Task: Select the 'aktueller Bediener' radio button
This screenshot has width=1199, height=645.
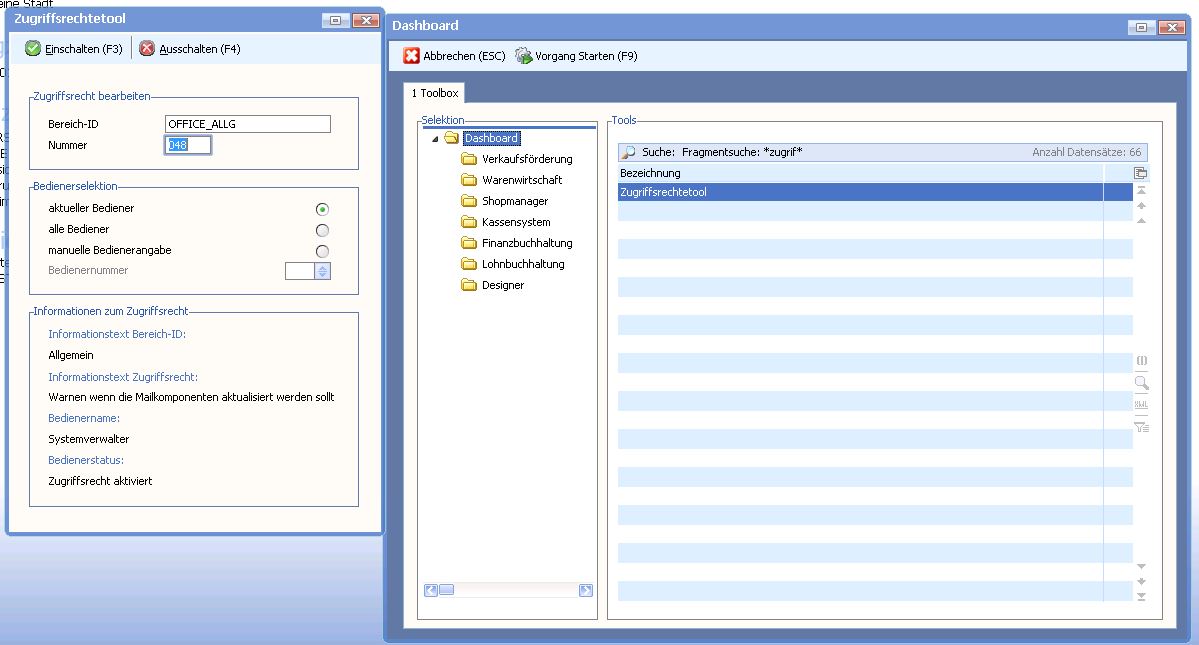Action: point(322,209)
